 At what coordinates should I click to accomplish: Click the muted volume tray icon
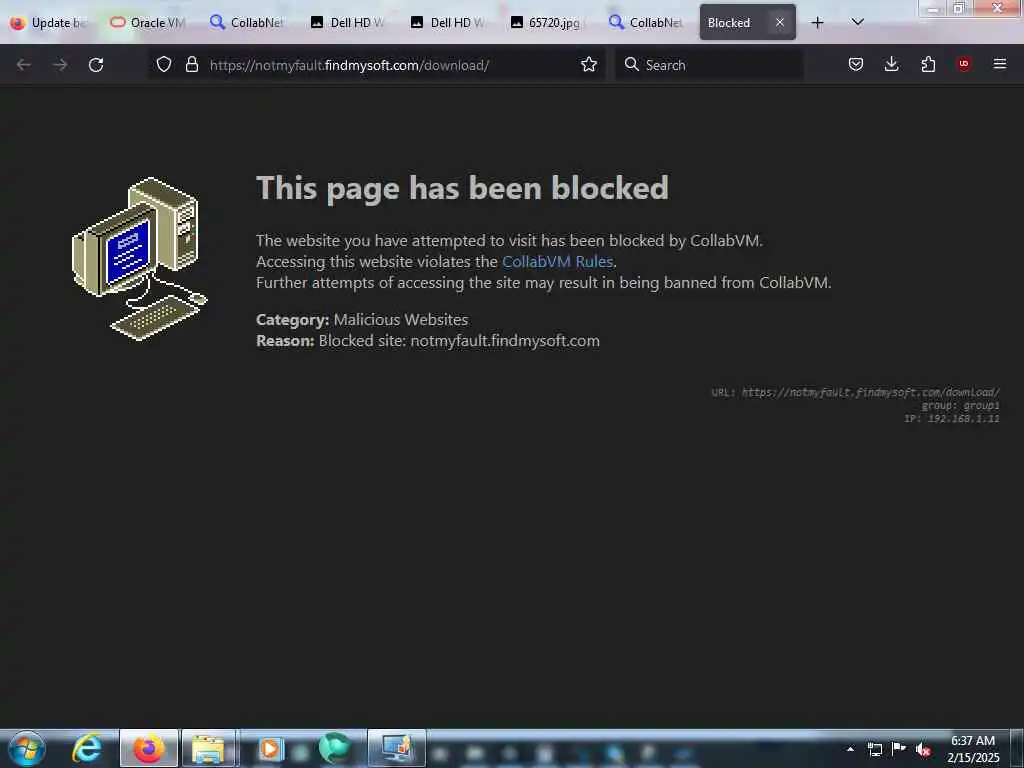pos(923,750)
